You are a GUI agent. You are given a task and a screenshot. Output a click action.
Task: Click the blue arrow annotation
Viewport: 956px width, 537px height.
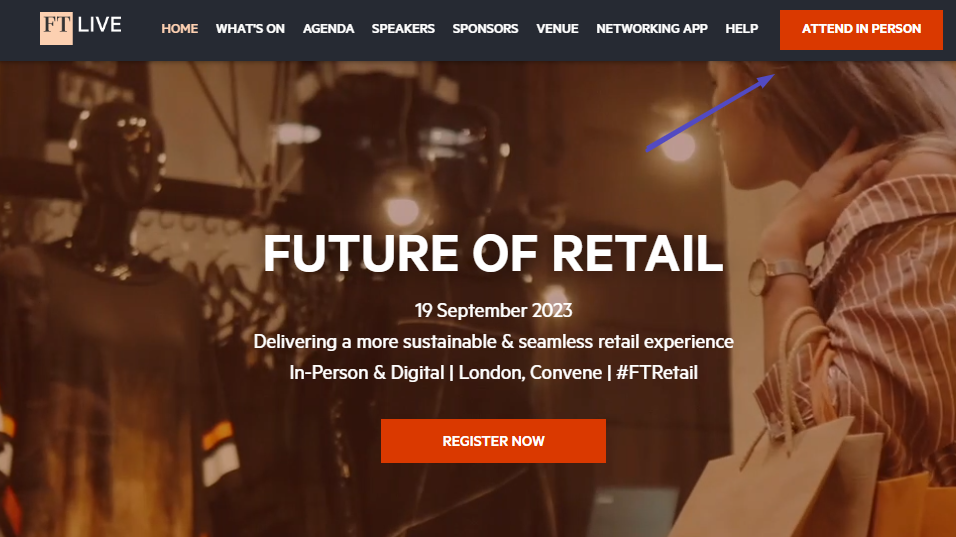pos(710,112)
